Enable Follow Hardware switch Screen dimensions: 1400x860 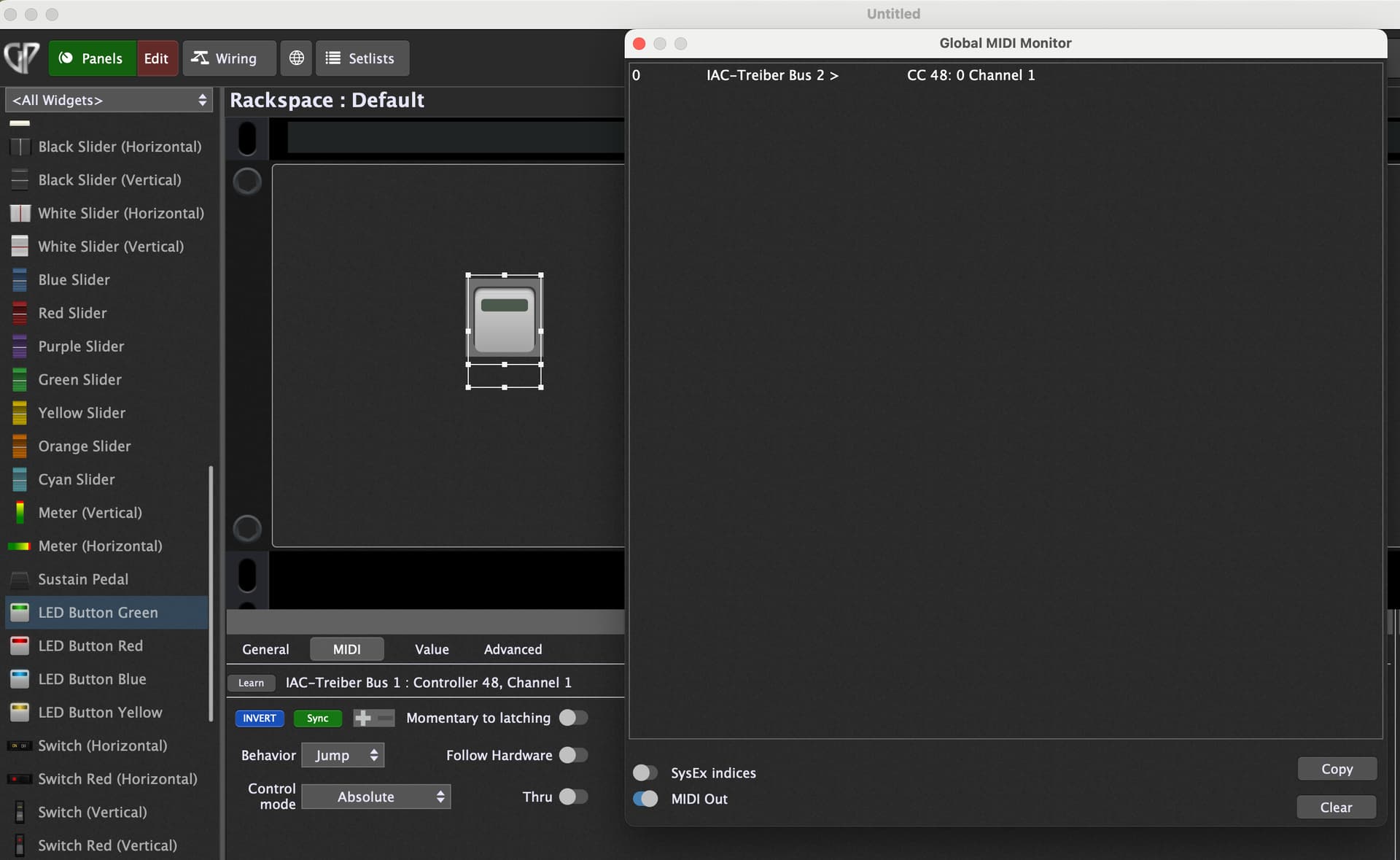click(x=573, y=755)
